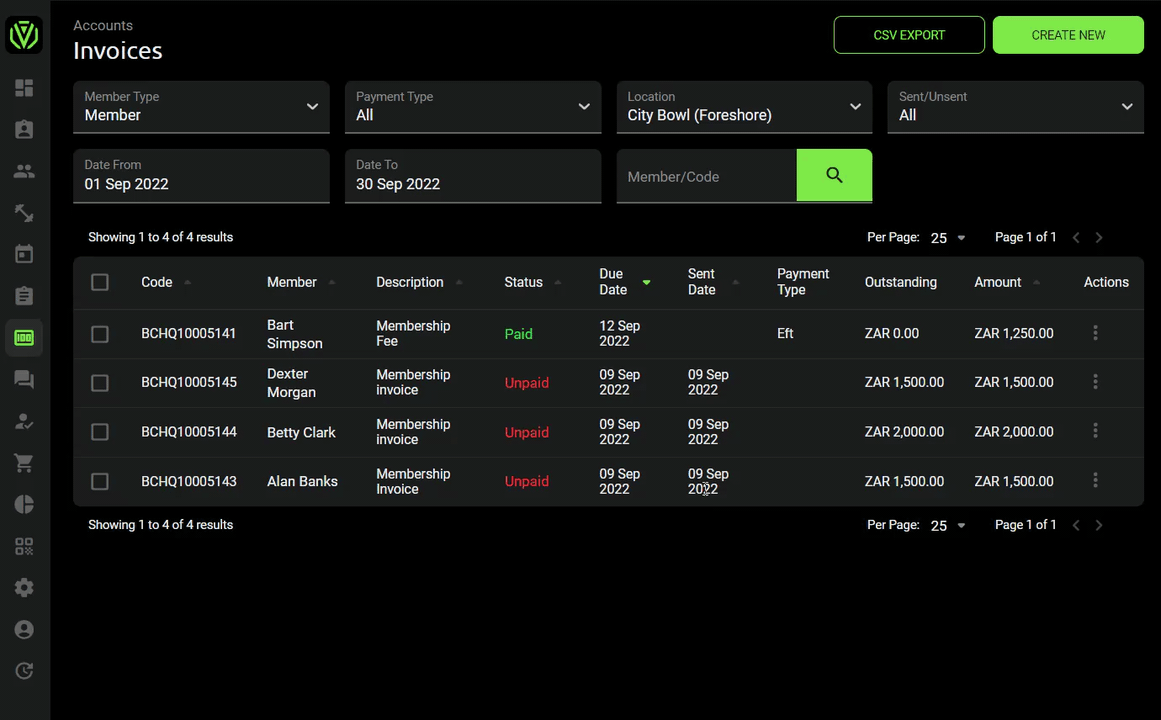Click the Member/Code search field
This screenshot has height=720, width=1161.
(706, 176)
